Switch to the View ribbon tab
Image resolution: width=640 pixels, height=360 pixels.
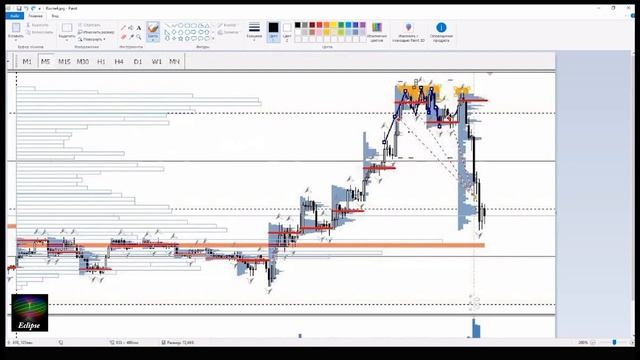coord(55,16)
